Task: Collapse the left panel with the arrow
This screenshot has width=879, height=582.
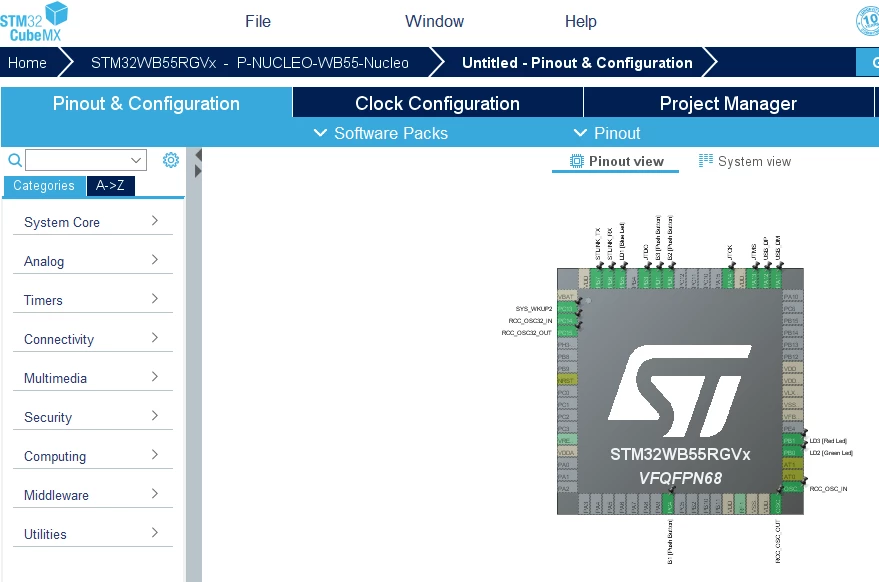Action: pos(198,155)
